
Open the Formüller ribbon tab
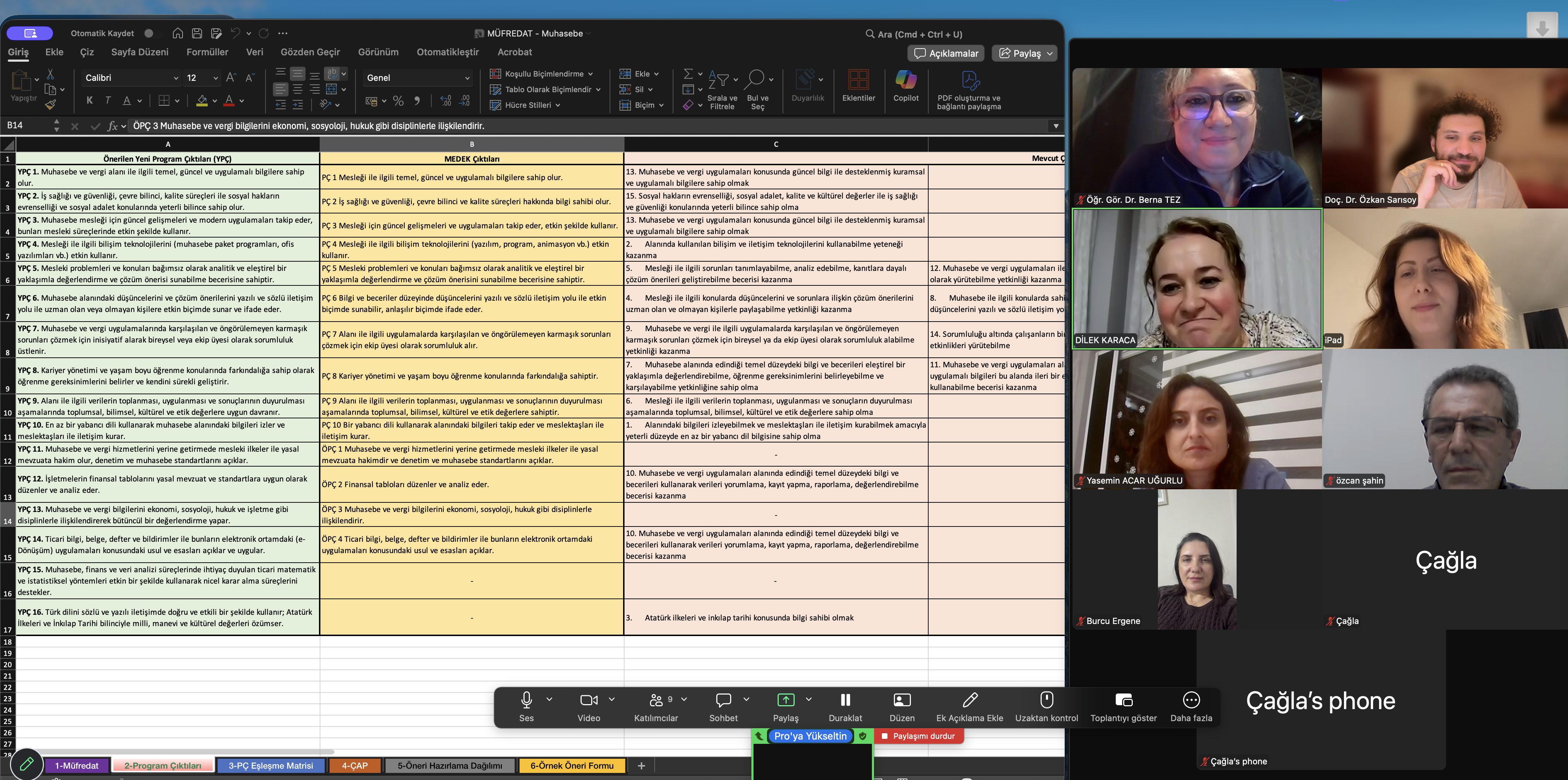(x=207, y=52)
